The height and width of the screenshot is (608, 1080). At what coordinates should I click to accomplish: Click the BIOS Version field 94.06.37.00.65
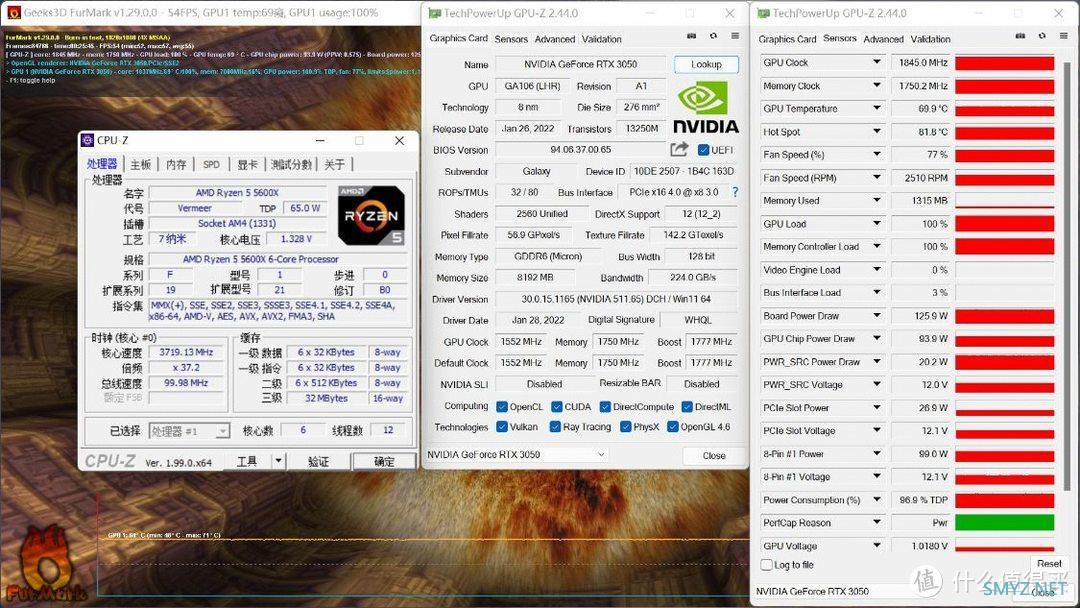pos(580,149)
